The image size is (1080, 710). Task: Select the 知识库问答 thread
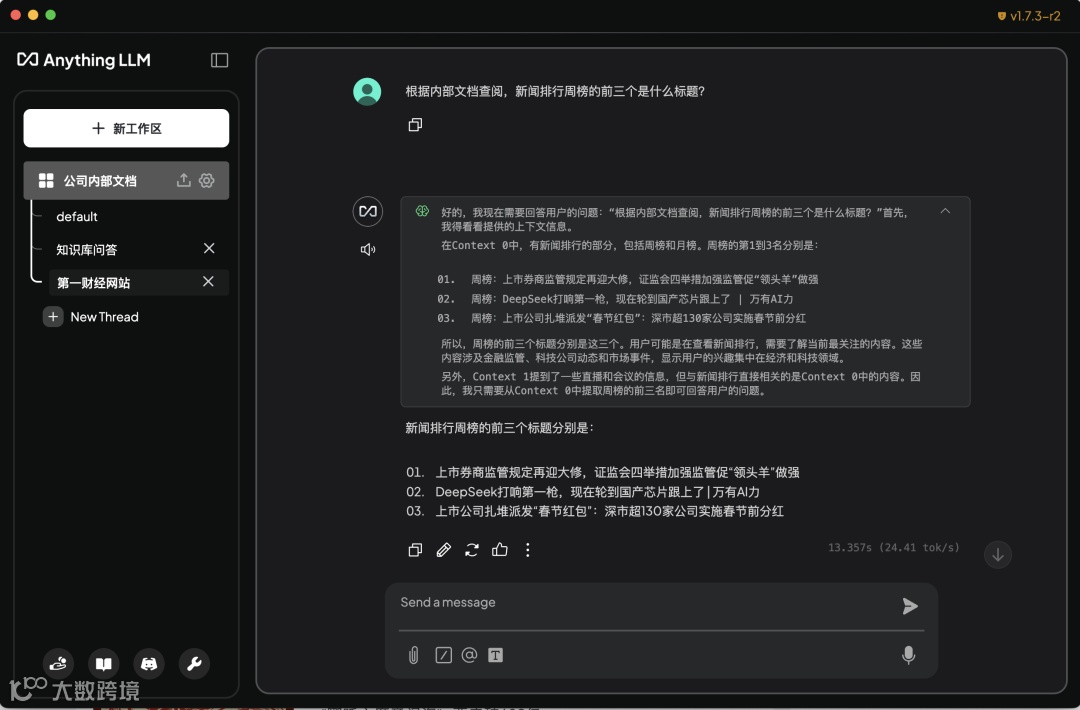point(87,249)
